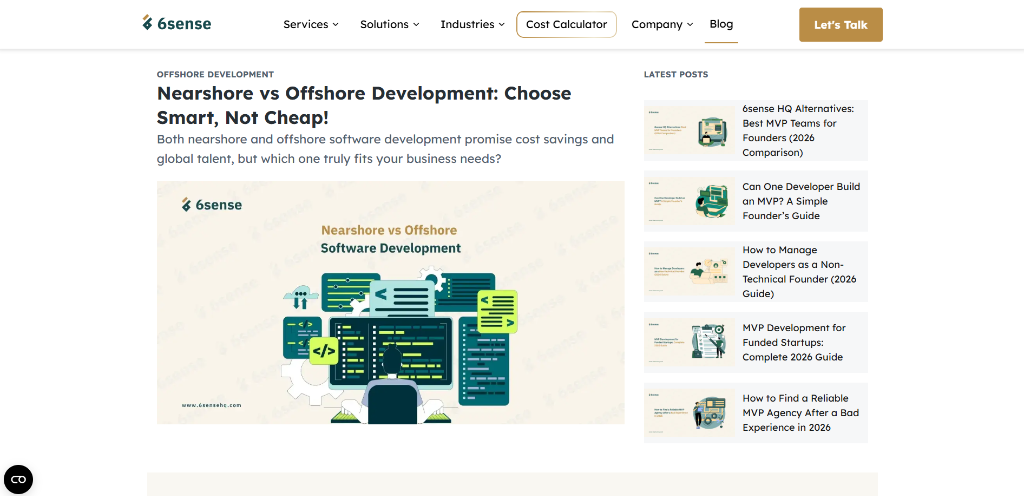Click the LATEST POSTS heading
The image size is (1024, 496).
click(x=675, y=74)
